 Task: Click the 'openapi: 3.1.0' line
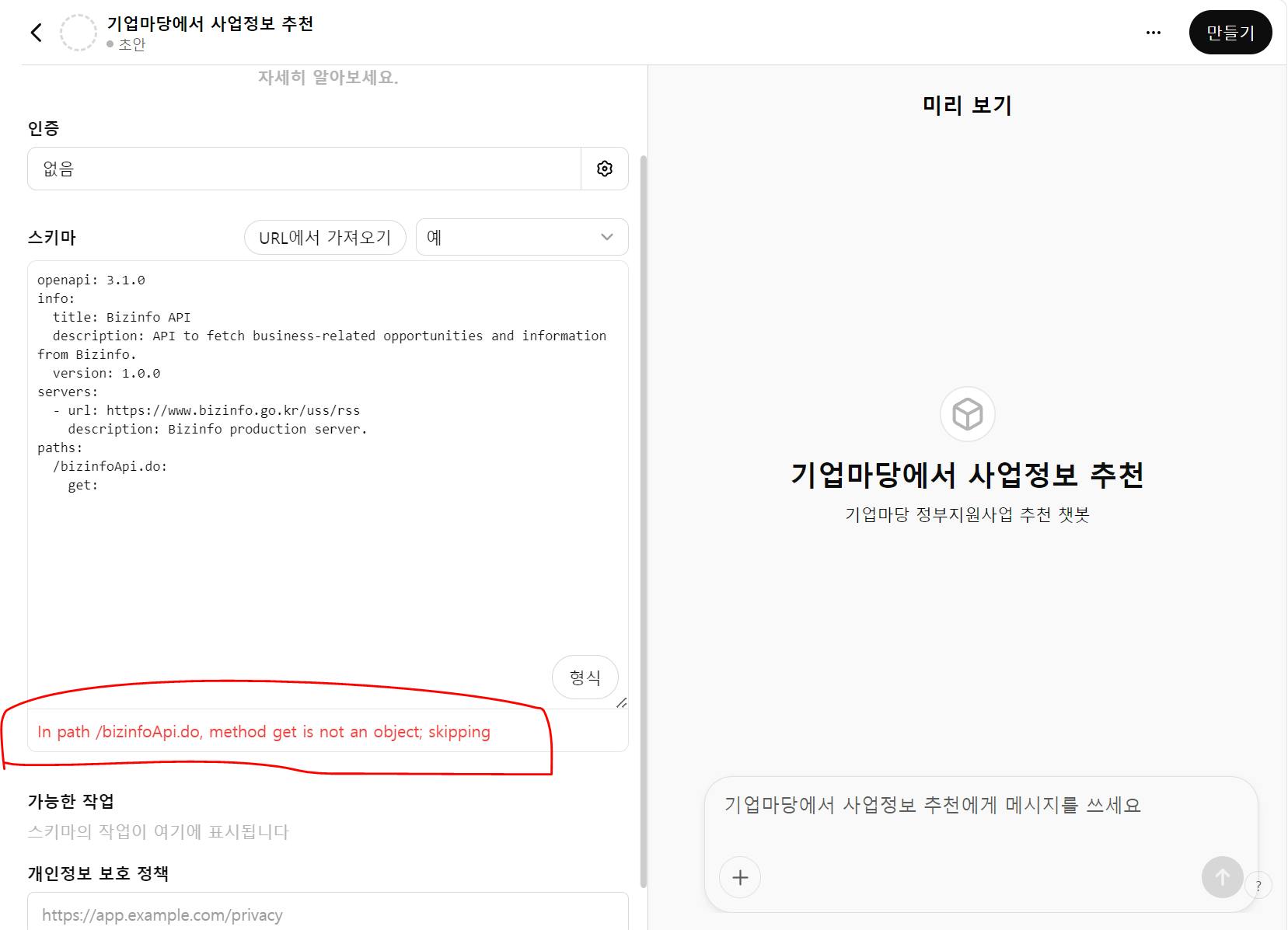[91, 280]
